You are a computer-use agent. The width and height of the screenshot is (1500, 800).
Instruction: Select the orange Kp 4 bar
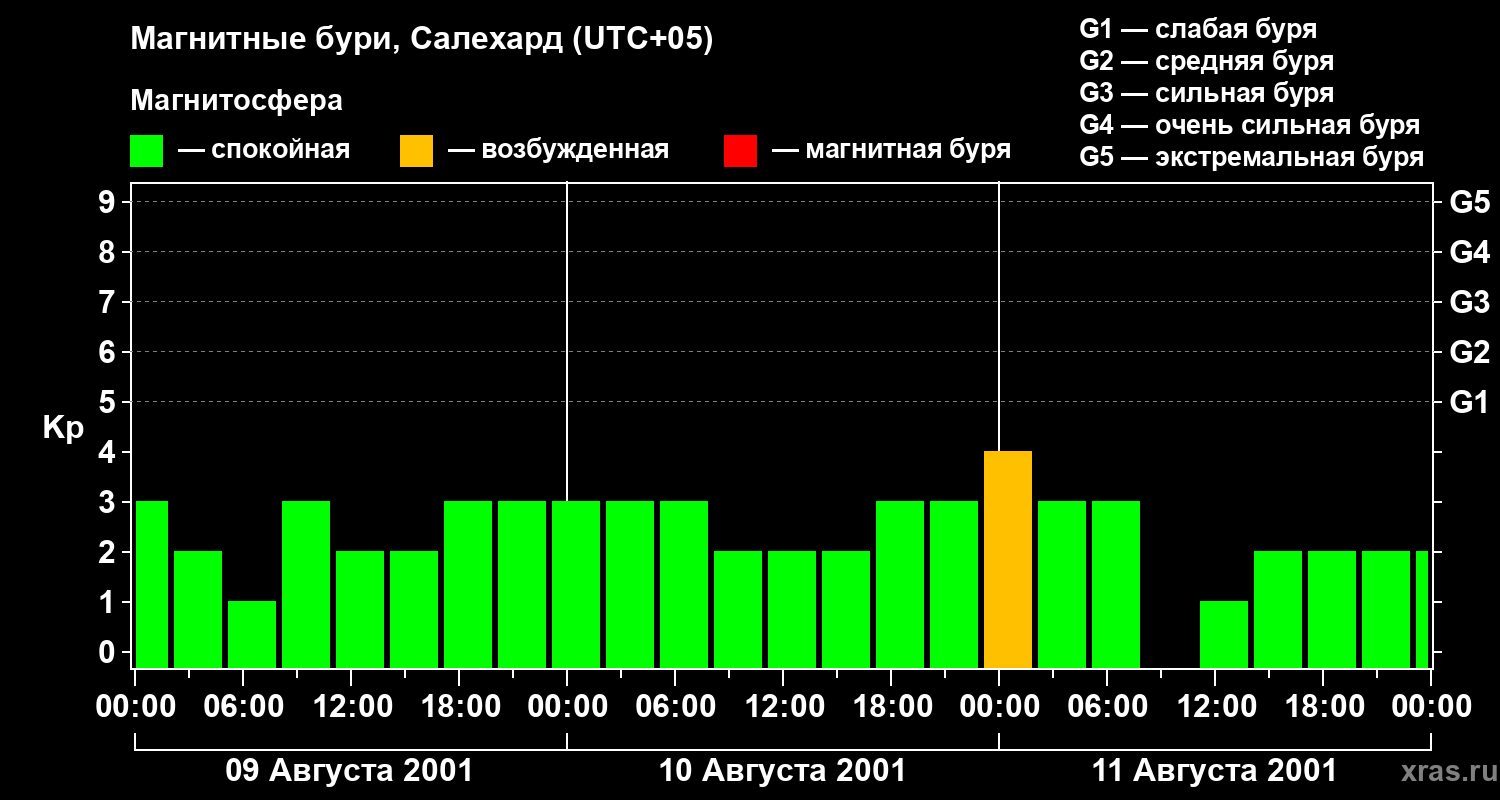tap(1008, 560)
